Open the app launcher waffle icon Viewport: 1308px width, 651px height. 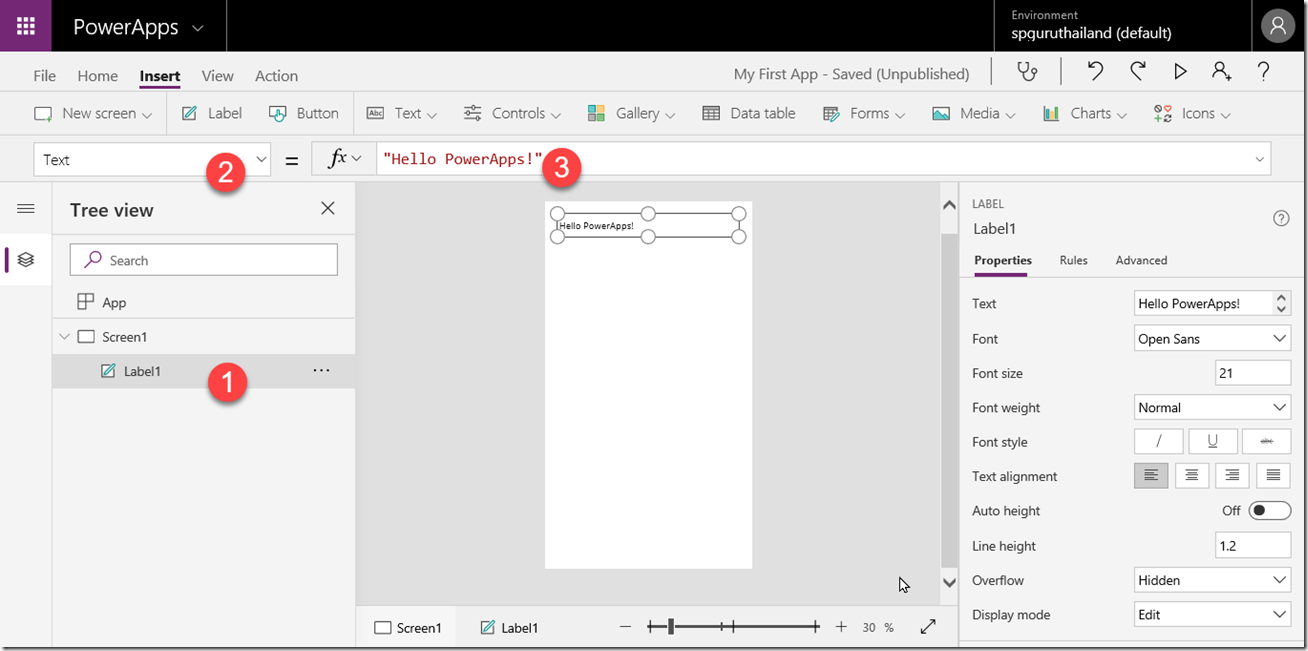pos(26,26)
